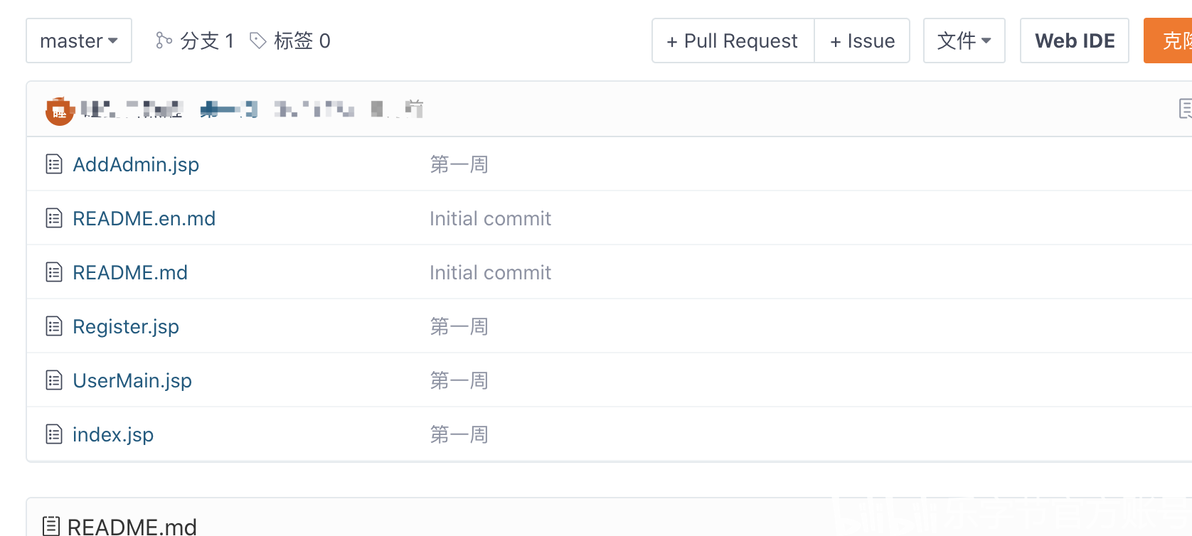This screenshot has width=1192, height=536.
Task: Click the file icon beside index.jsp
Action: coord(54,434)
